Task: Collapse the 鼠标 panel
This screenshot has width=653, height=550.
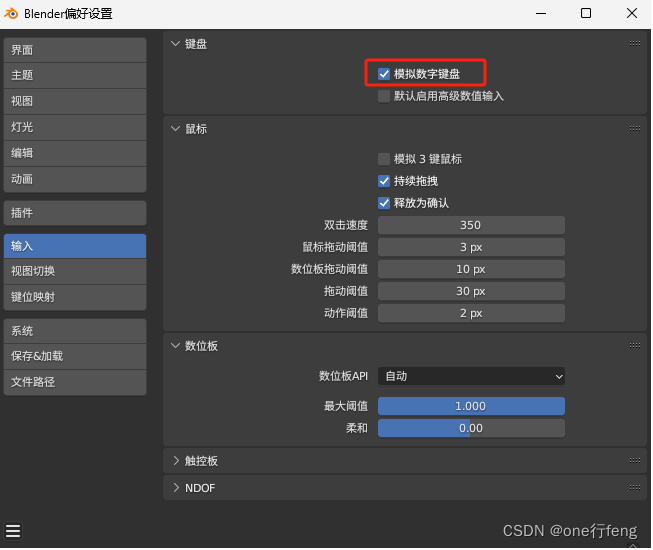Action: pos(176,129)
